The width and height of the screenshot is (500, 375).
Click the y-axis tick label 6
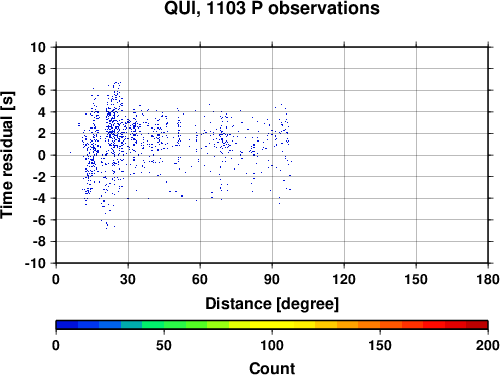[42, 90]
